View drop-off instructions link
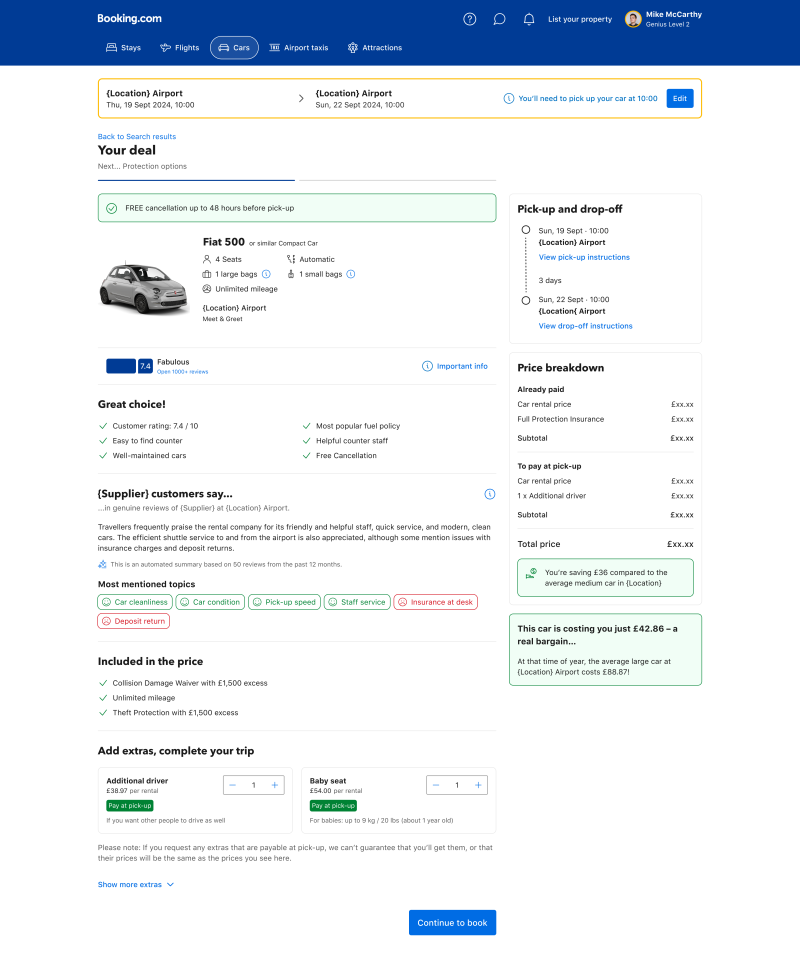Viewport: 800px width, 967px height. pos(585,326)
